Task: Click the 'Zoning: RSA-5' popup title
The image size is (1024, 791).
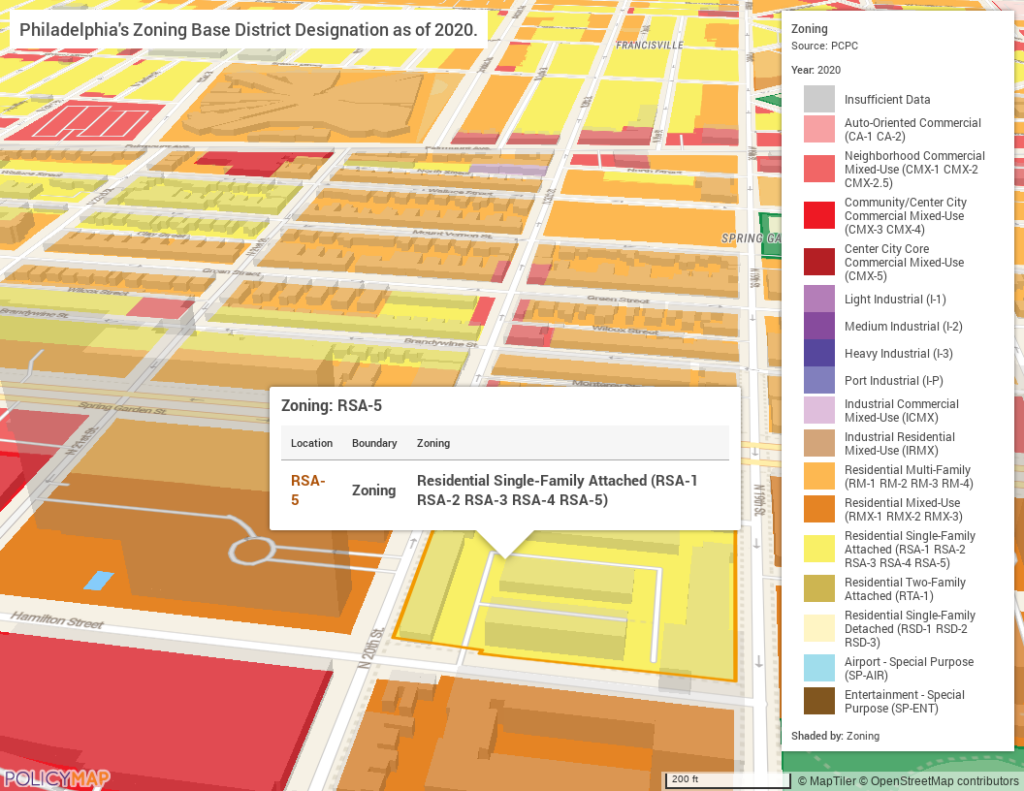Action: 331,406
